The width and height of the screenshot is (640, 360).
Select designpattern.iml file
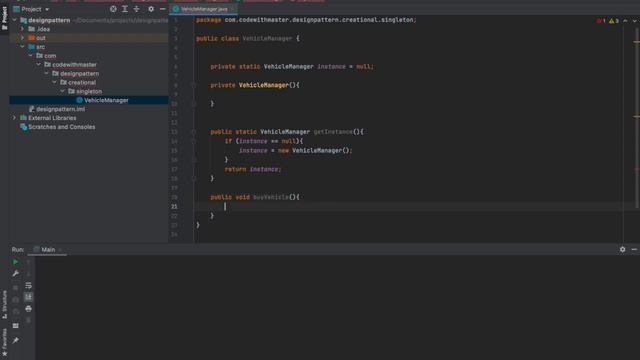coord(57,109)
